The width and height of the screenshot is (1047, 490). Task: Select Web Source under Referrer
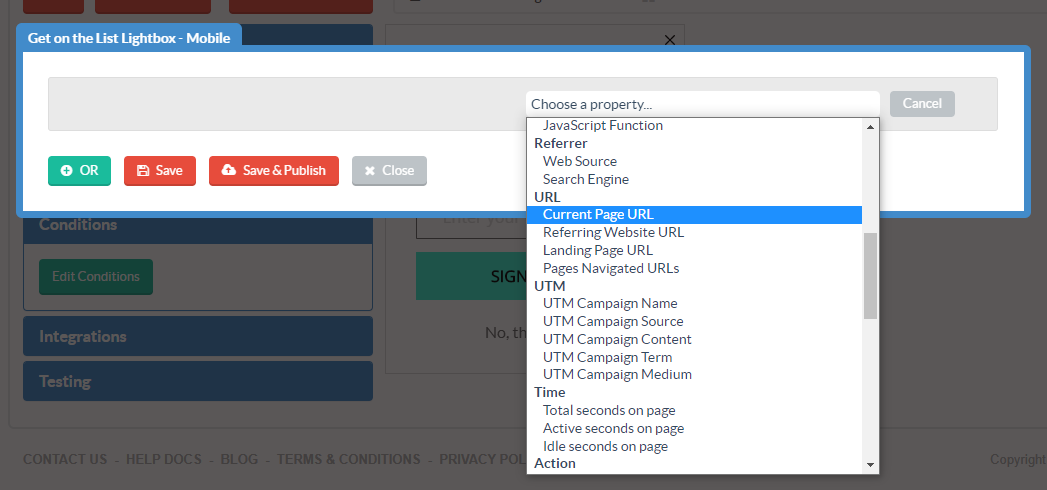coord(580,161)
